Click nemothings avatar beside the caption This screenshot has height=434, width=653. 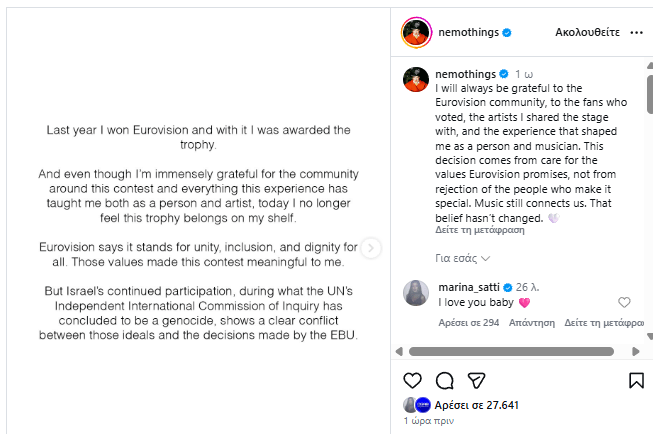(416, 79)
